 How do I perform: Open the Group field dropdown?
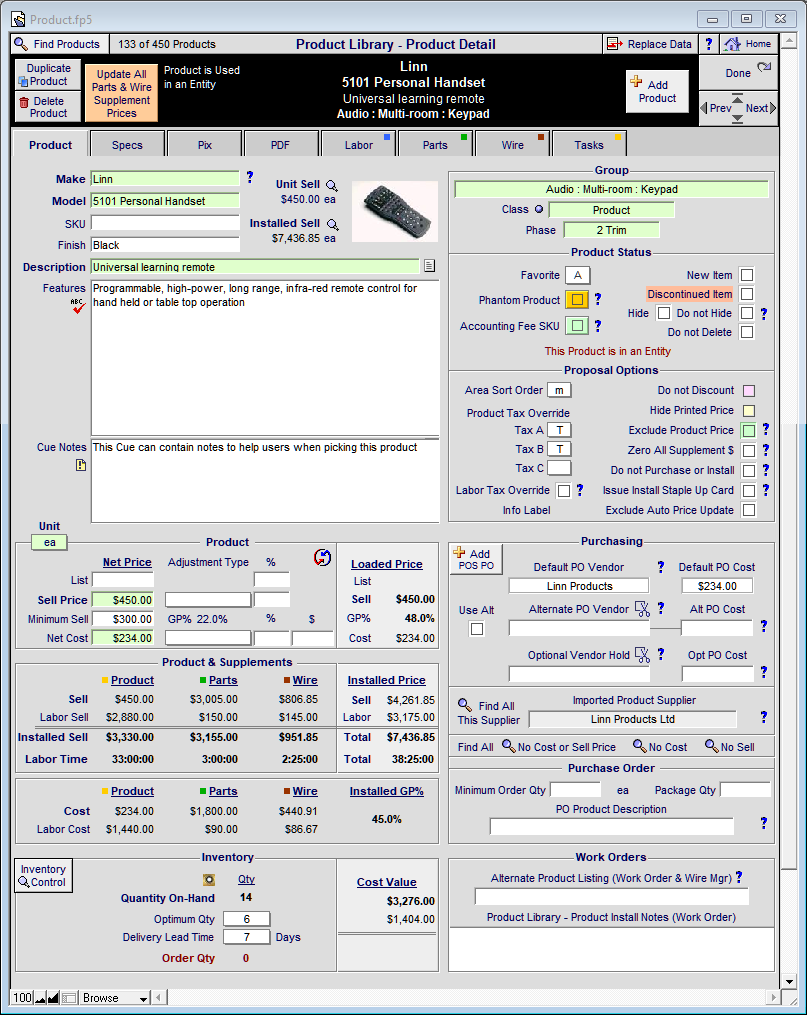pos(611,189)
